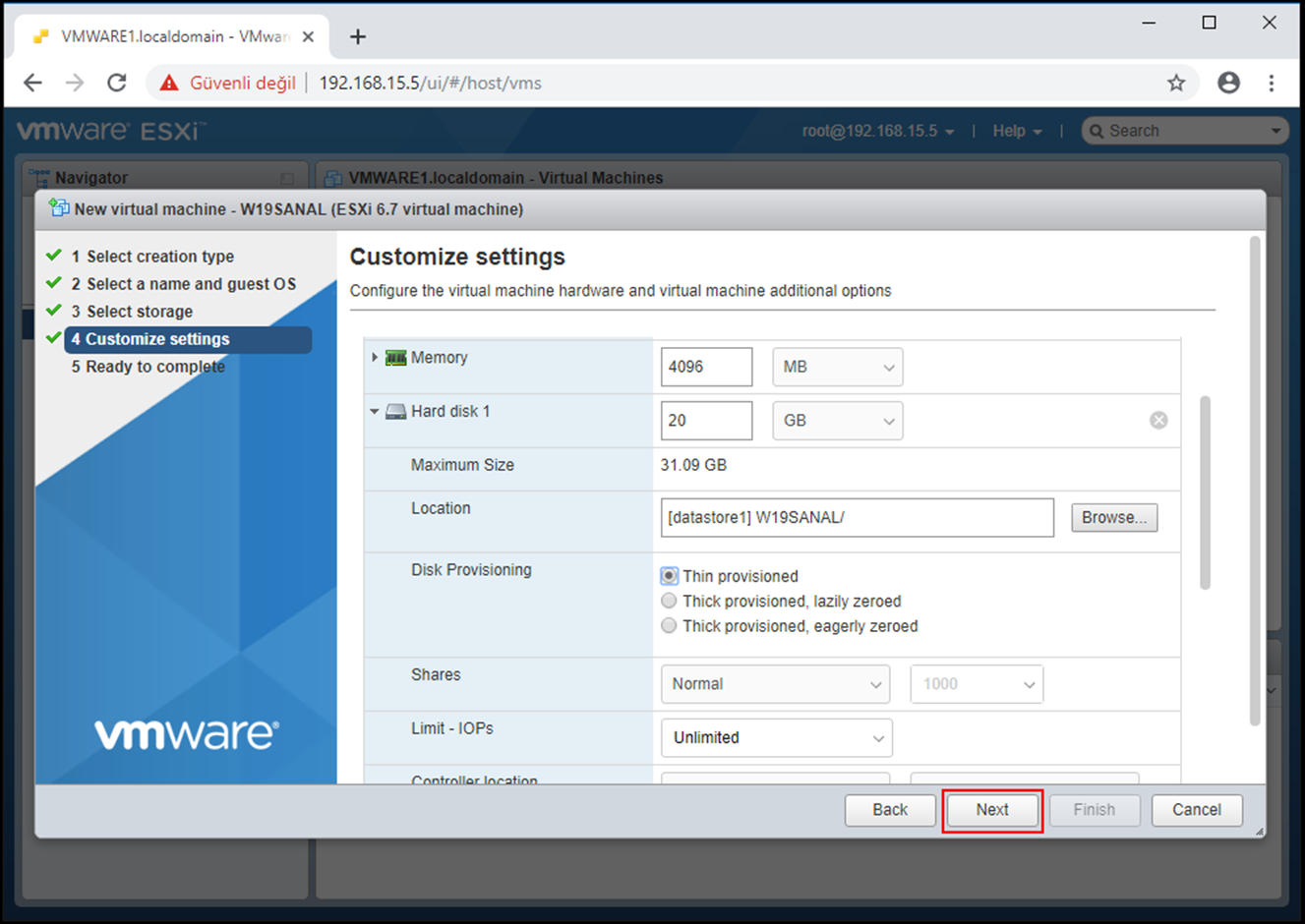Go to step 1 Select creation type
This screenshot has width=1305, height=924.
(152, 257)
